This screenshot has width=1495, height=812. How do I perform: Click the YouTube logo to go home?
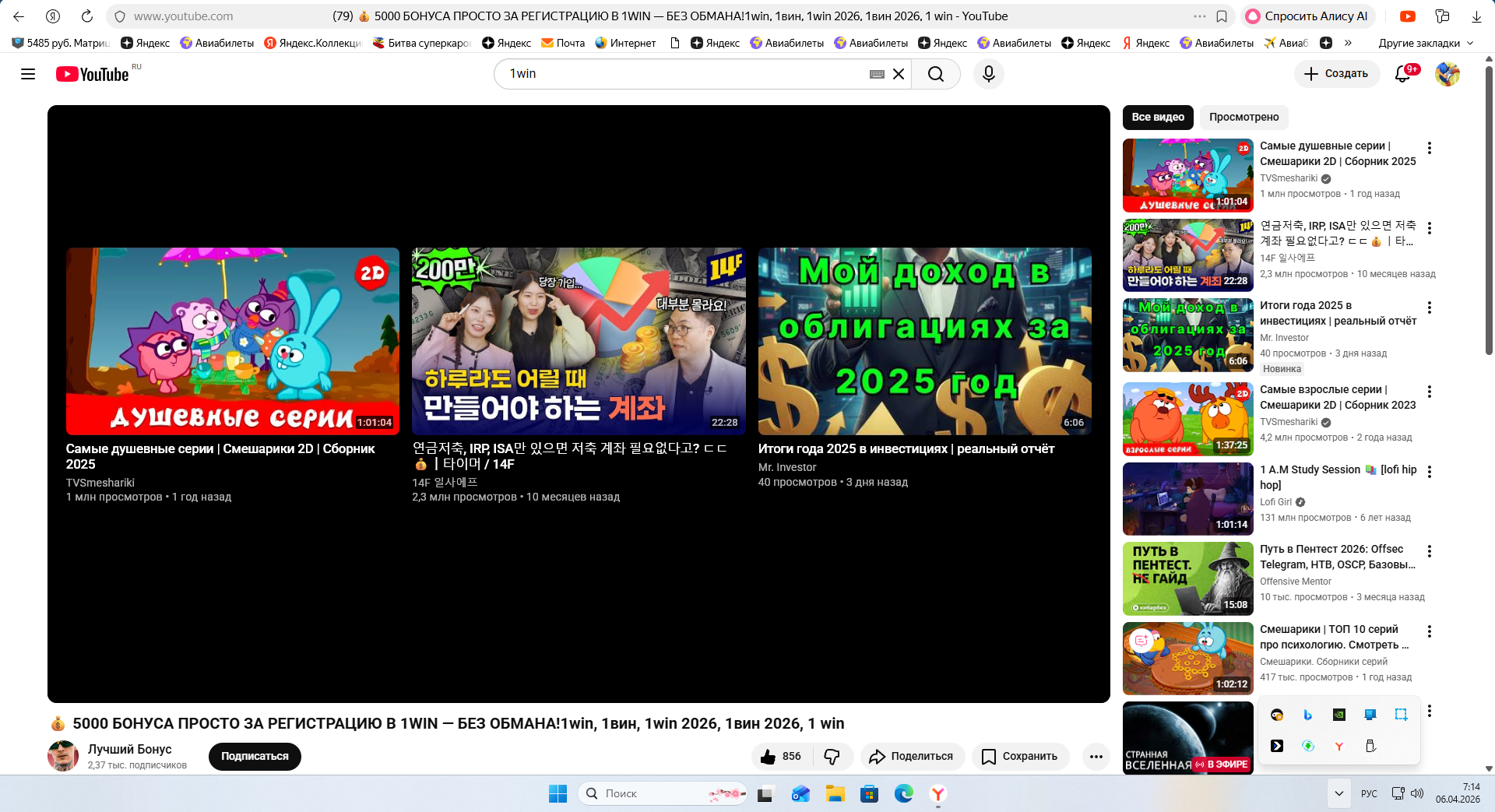92,74
